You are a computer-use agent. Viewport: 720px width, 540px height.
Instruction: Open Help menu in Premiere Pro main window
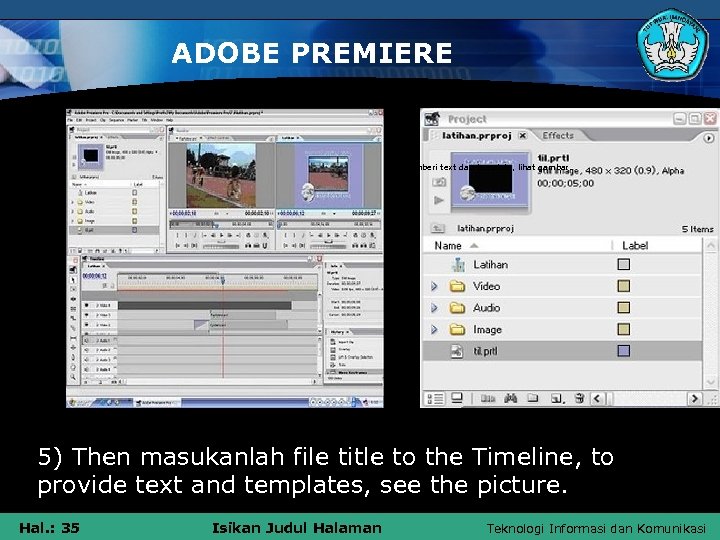[169, 120]
